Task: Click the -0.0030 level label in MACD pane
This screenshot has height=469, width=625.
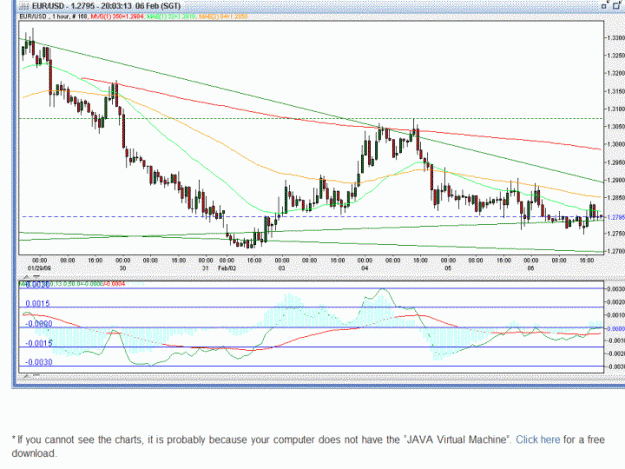Action: pos(39,362)
